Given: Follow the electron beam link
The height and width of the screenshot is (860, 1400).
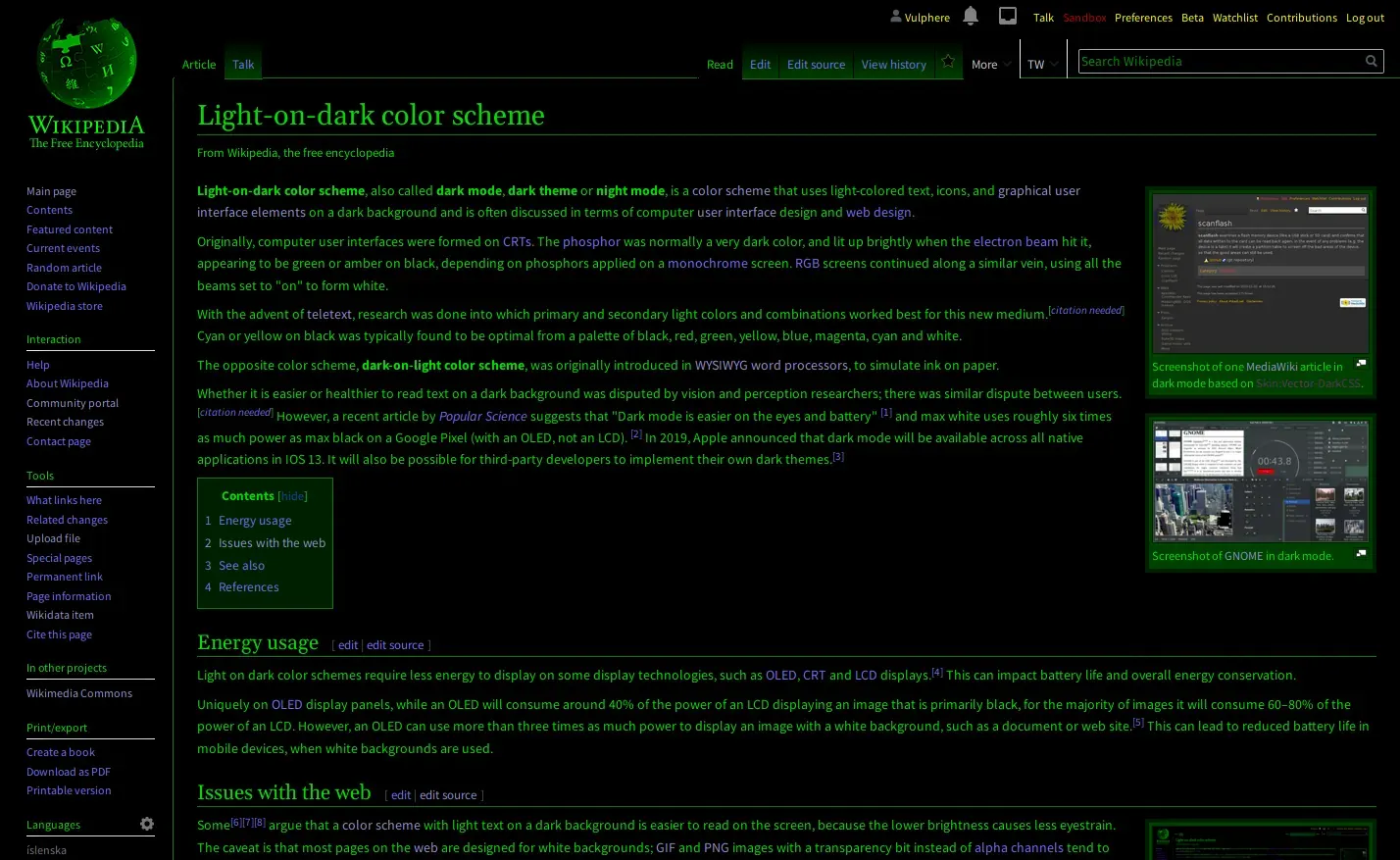Looking at the screenshot, I should click(x=1016, y=241).
